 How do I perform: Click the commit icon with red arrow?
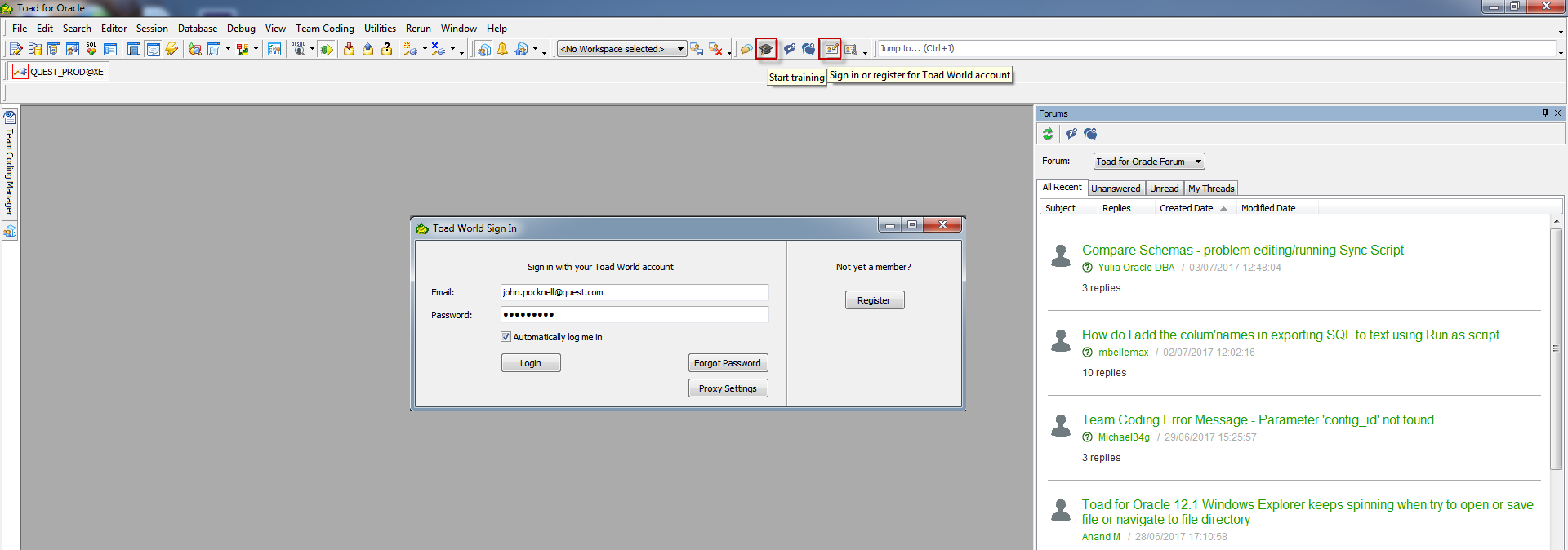349,49
